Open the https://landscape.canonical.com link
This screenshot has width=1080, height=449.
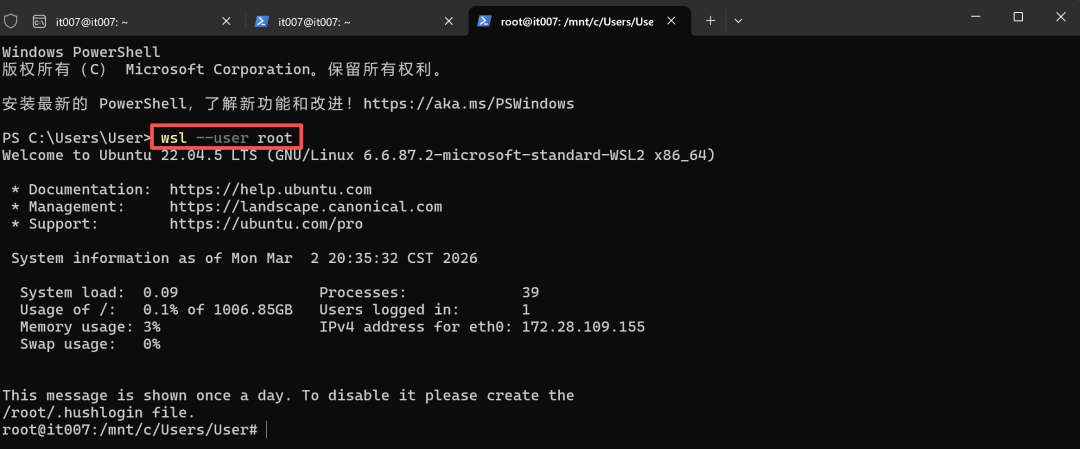pos(306,207)
